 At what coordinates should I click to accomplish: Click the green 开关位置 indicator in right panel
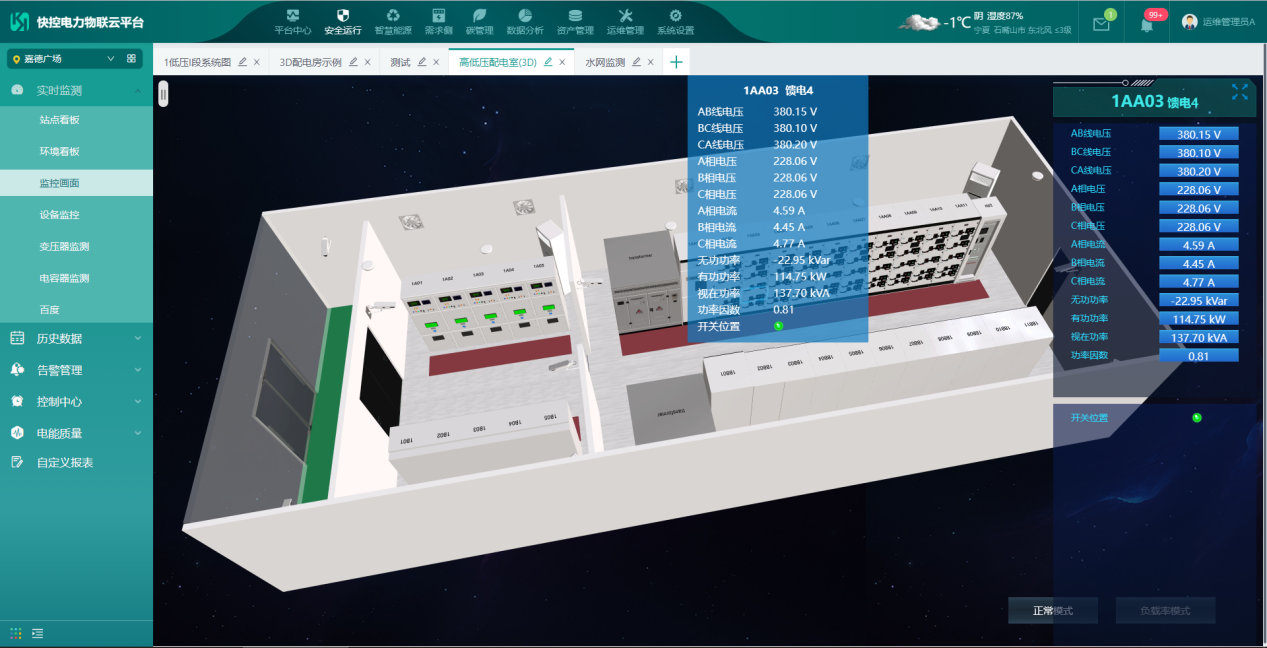click(x=1197, y=418)
